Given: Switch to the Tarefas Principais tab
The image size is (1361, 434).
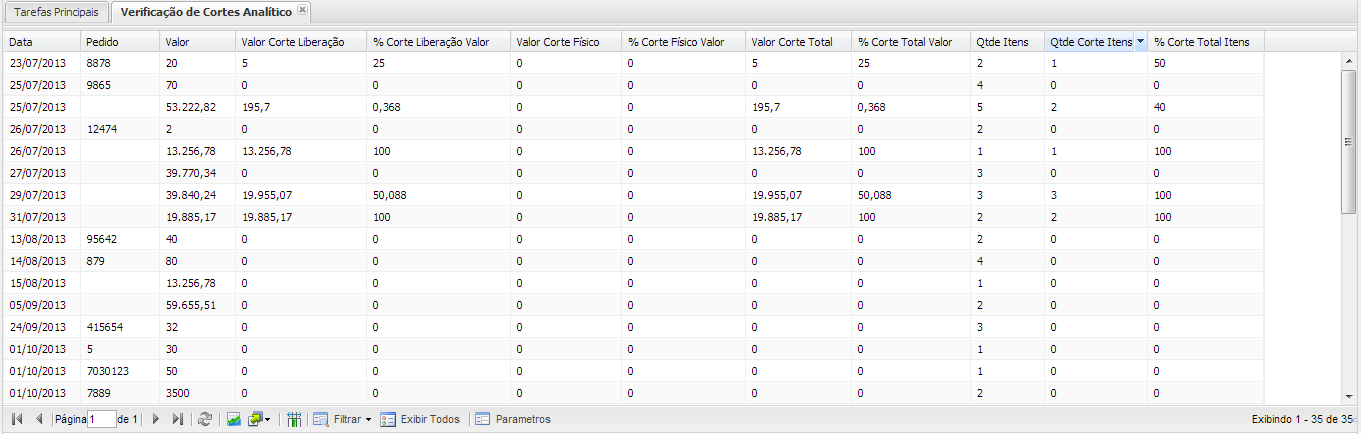Looking at the screenshot, I should pos(56,12).
